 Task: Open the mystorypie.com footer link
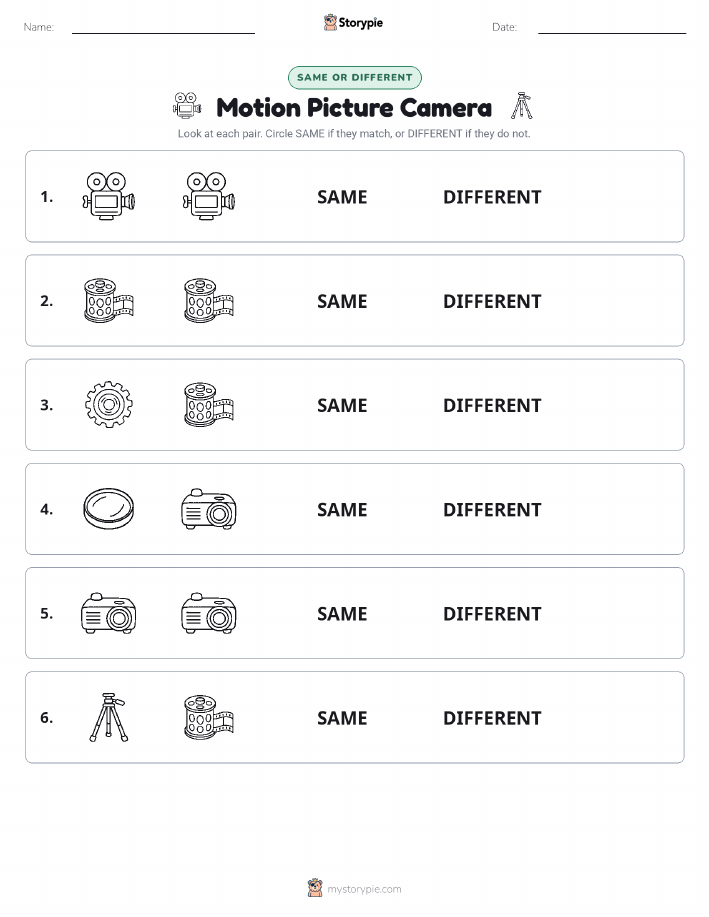[x=364, y=889]
